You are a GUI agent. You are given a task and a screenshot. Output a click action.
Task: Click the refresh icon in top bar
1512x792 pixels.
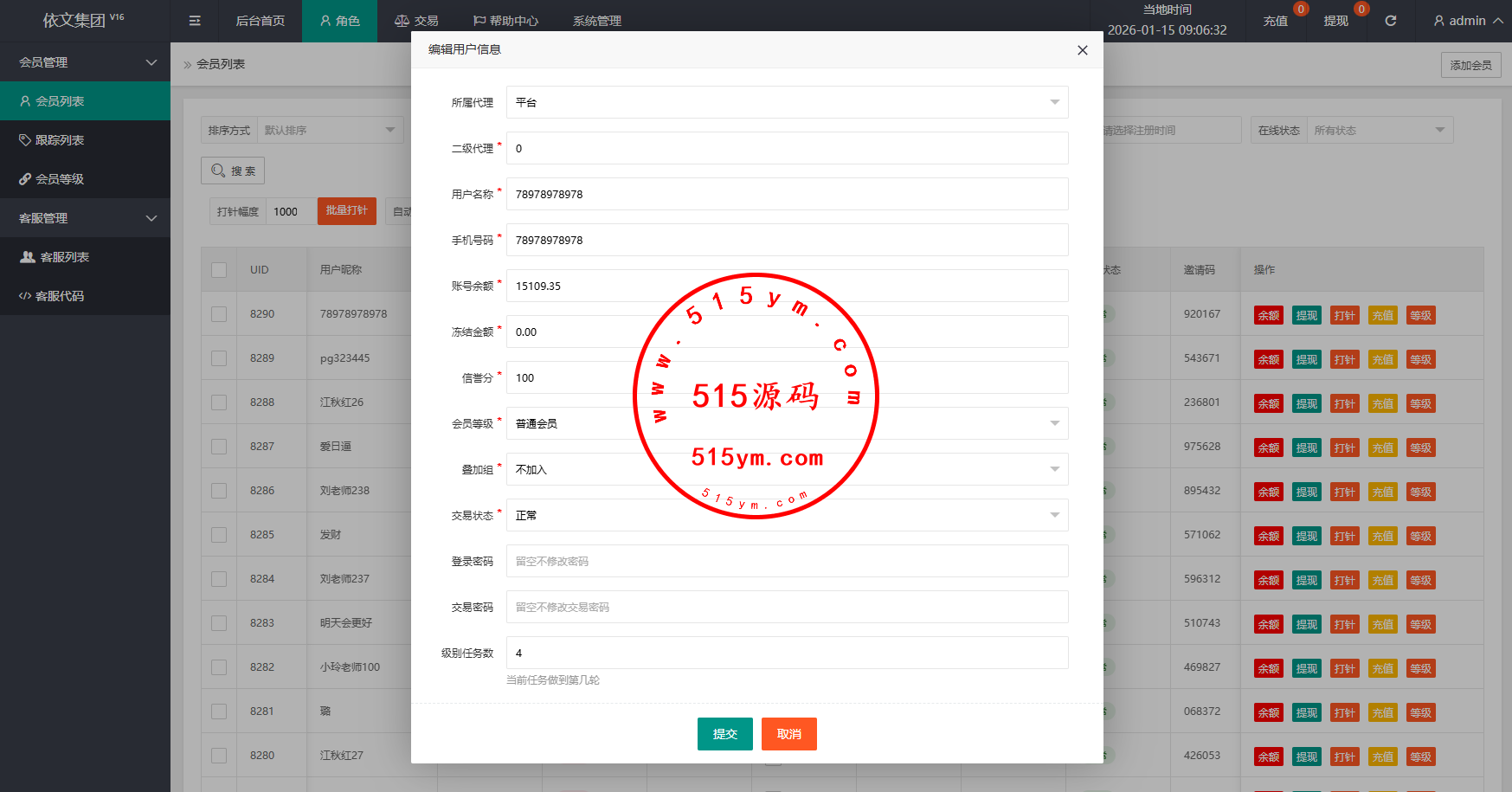click(x=1390, y=21)
